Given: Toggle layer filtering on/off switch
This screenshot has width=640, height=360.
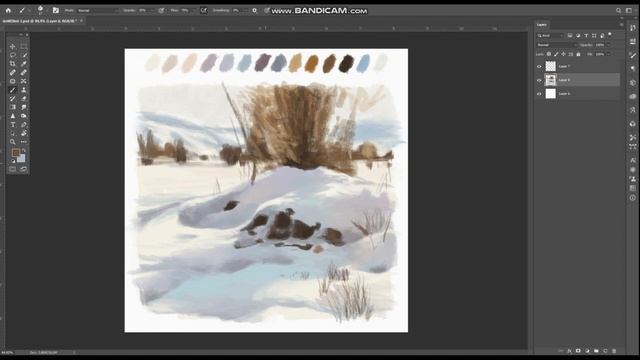Looking at the screenshot, I should [x=610, y=35].
